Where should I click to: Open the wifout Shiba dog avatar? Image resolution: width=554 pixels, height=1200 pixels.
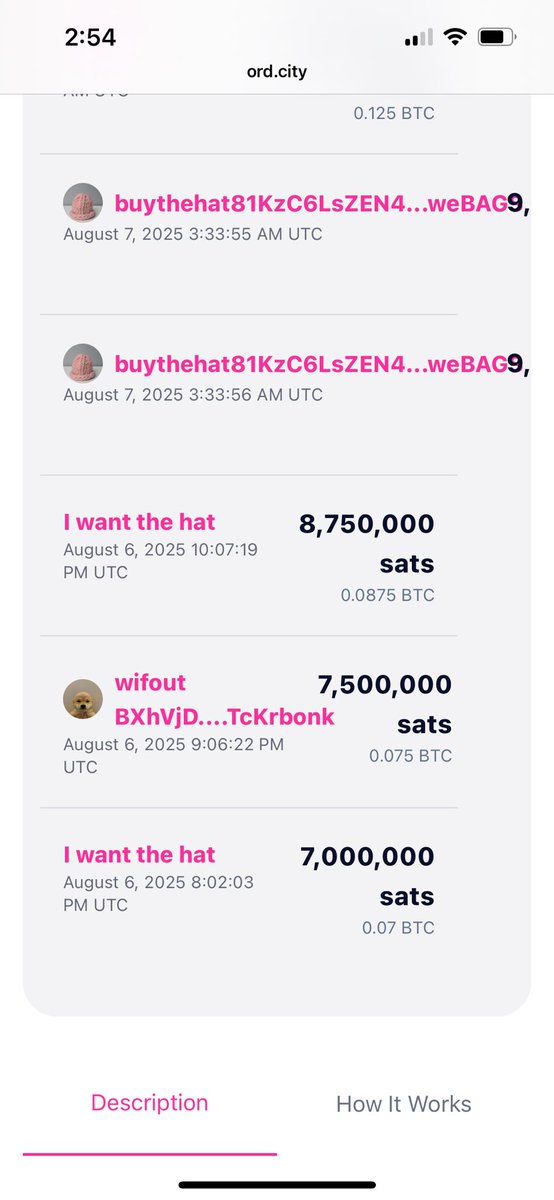click(x=83, y=700)
